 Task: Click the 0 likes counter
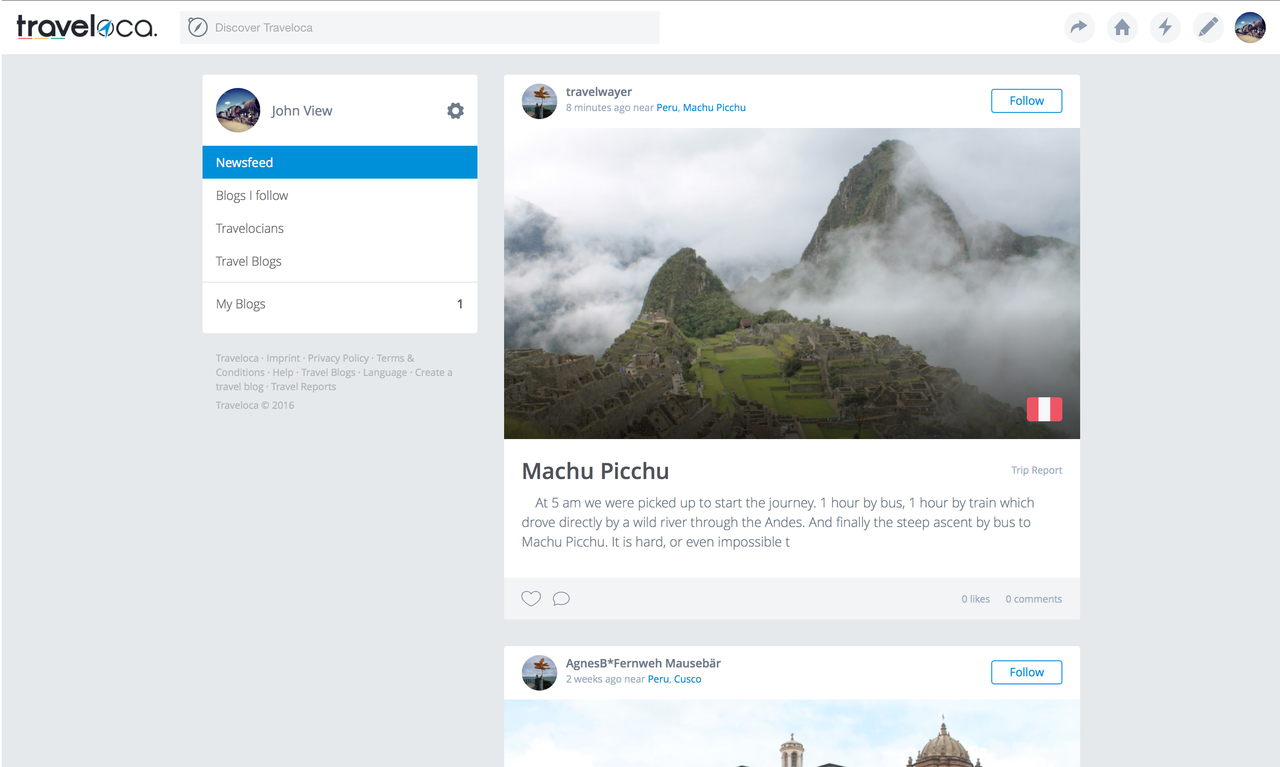pyautogui.click(x=976, y=599)
